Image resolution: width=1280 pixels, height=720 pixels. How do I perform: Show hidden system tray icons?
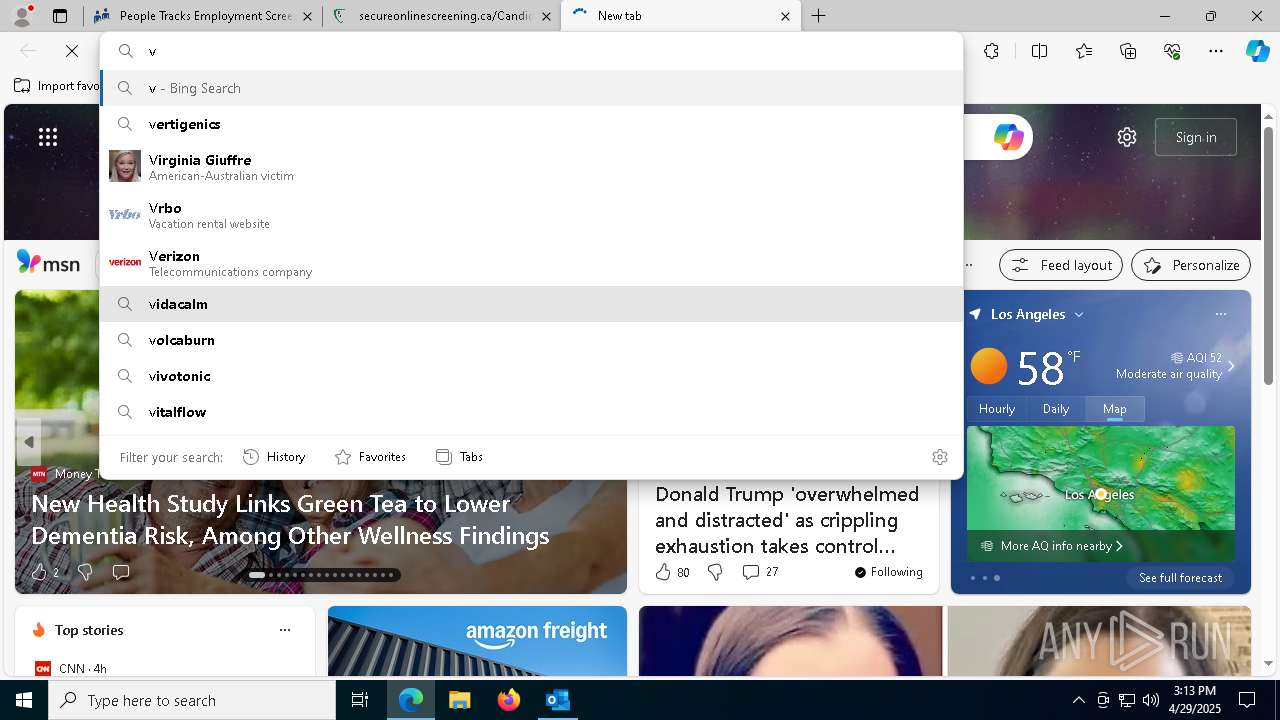coord(1078,700)
